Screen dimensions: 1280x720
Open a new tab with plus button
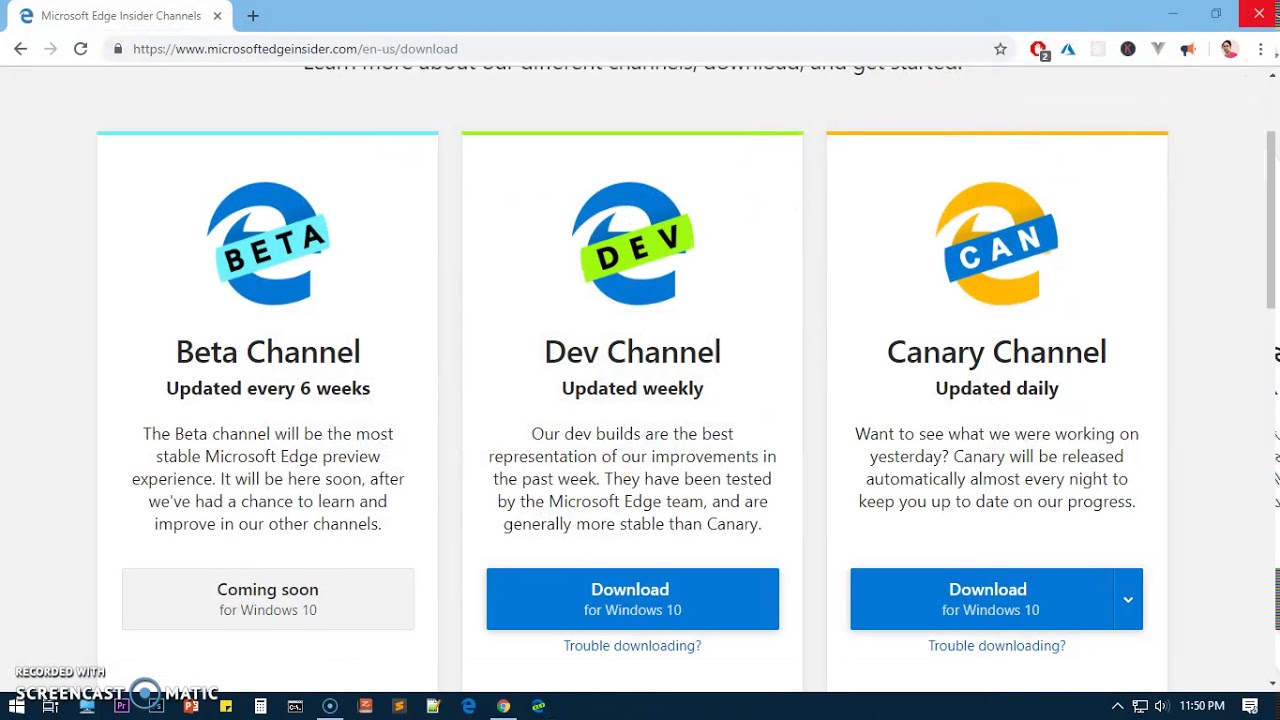tap(253, 16)
